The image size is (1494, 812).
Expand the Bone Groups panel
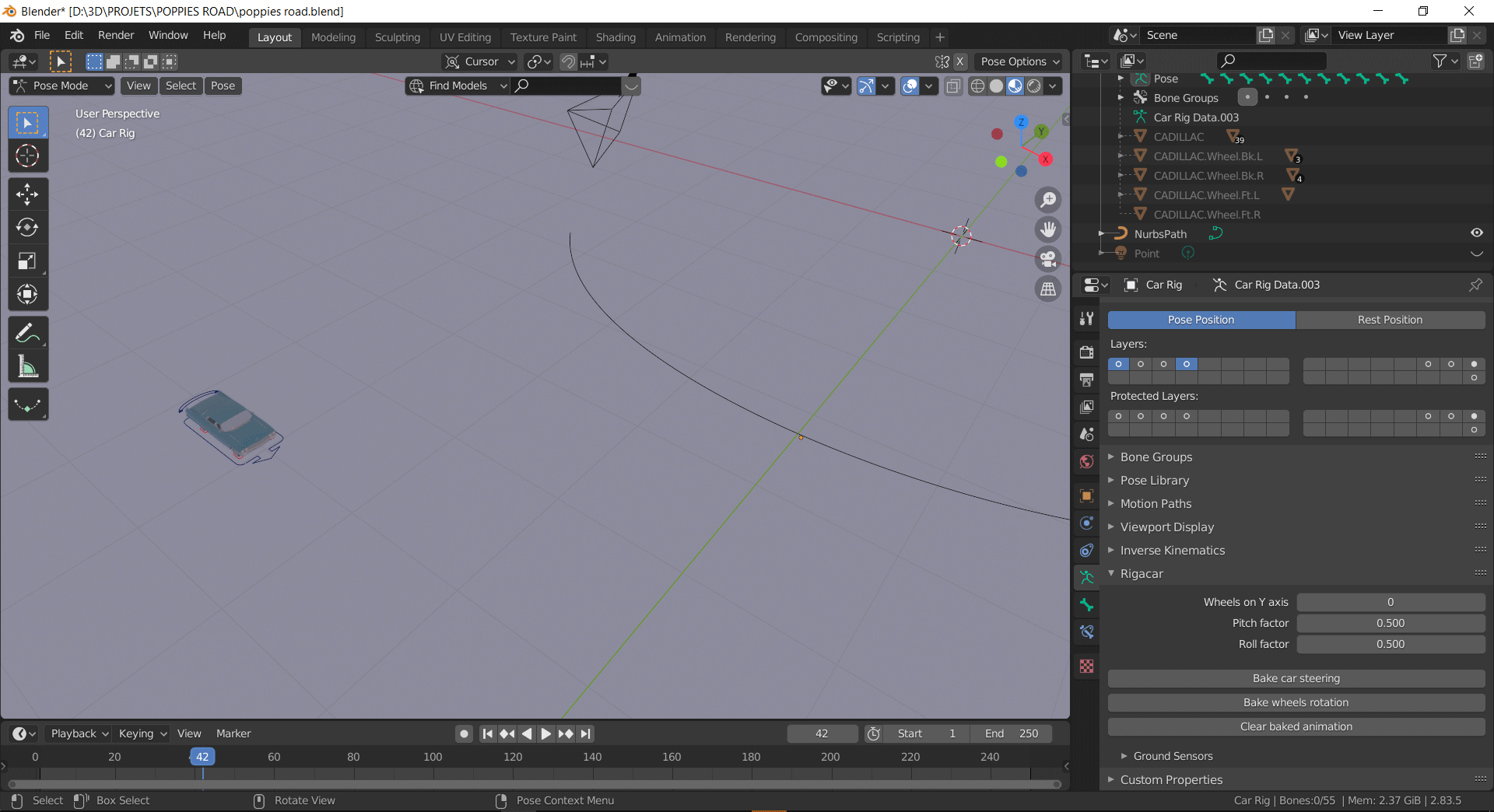[1157, 457]
